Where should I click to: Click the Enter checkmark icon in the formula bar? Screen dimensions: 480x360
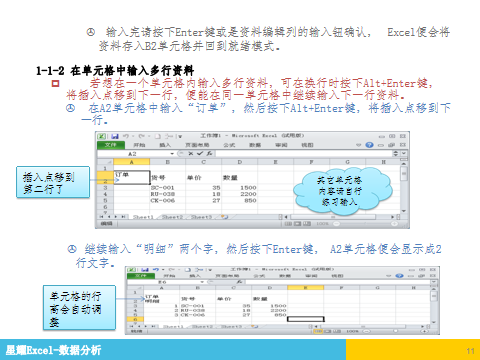click(200, 154)
